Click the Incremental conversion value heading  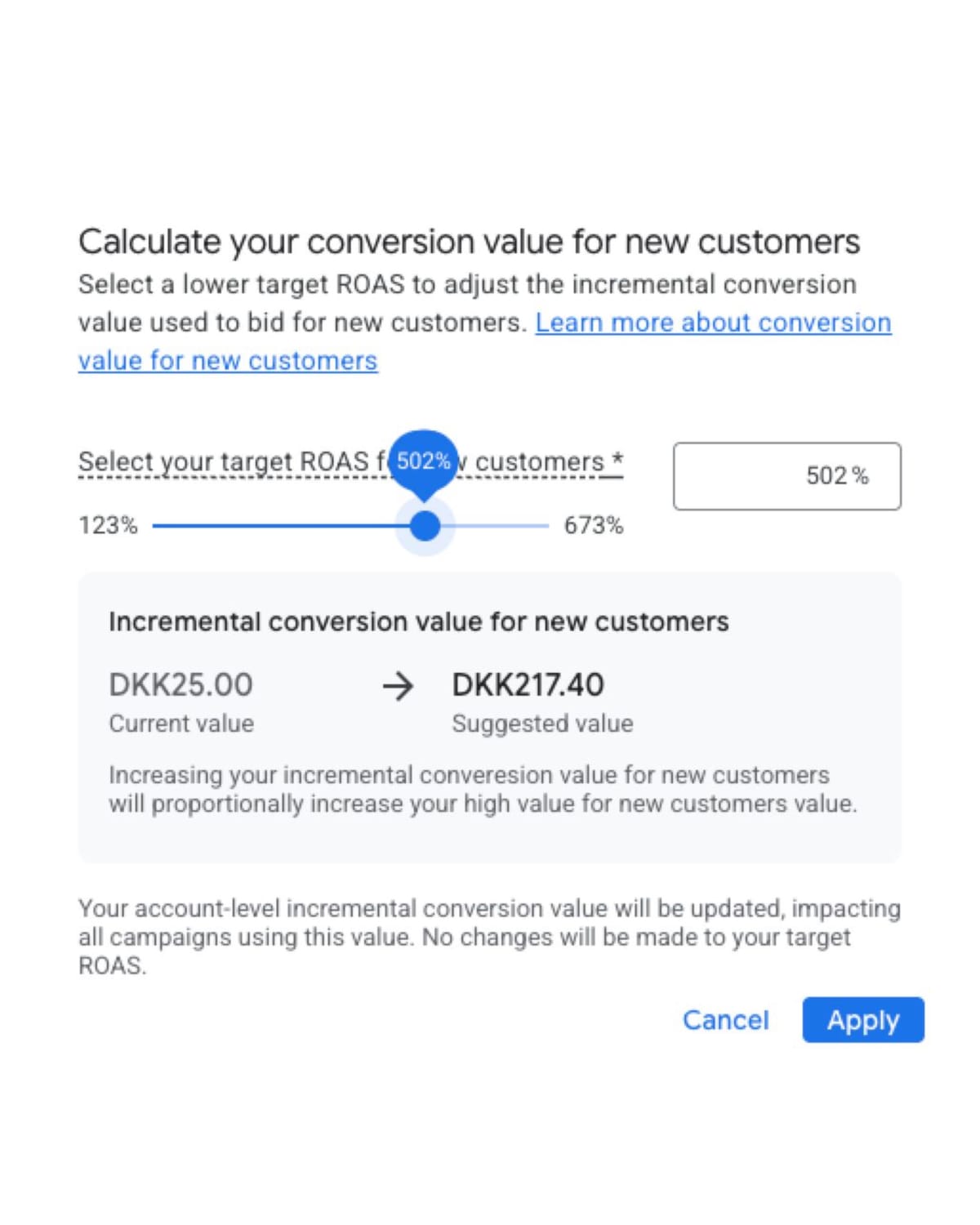click(420, 621)
